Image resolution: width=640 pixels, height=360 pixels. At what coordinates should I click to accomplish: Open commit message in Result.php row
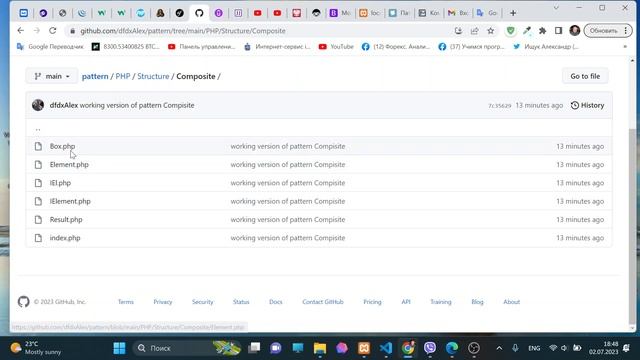[x=288, y=220]
